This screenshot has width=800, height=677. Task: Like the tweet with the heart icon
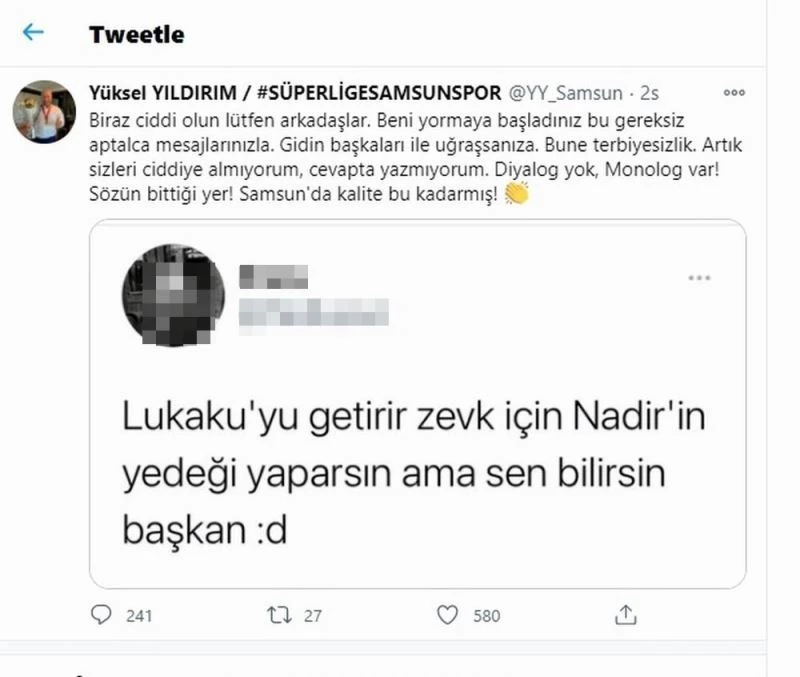(x=449, y=614)
